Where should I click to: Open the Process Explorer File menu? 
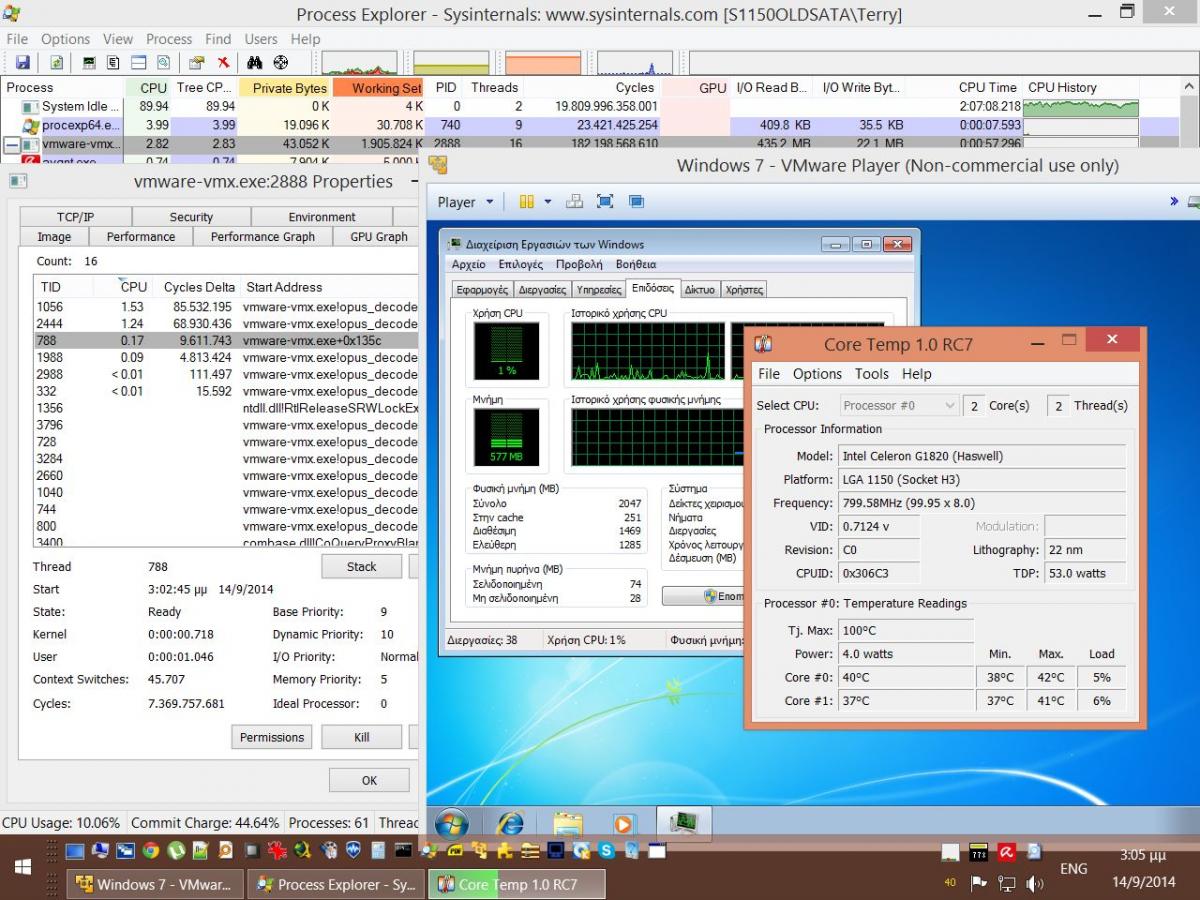pos(17,39)
